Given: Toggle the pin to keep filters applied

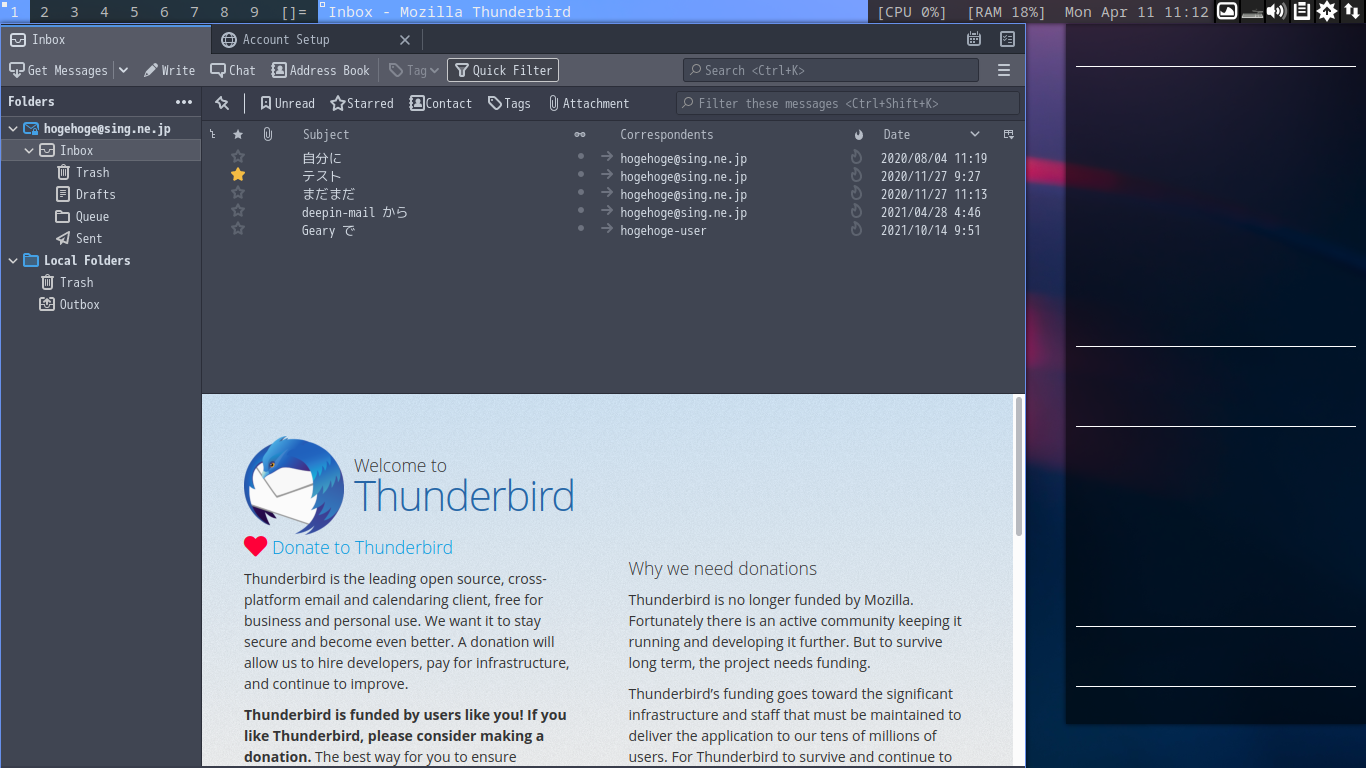Looking at the screenshot, I should tap(222, 103).
